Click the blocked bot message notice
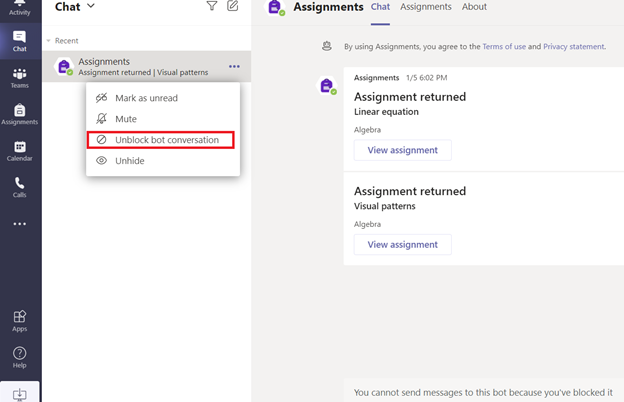624x402 pixels. 483,392
